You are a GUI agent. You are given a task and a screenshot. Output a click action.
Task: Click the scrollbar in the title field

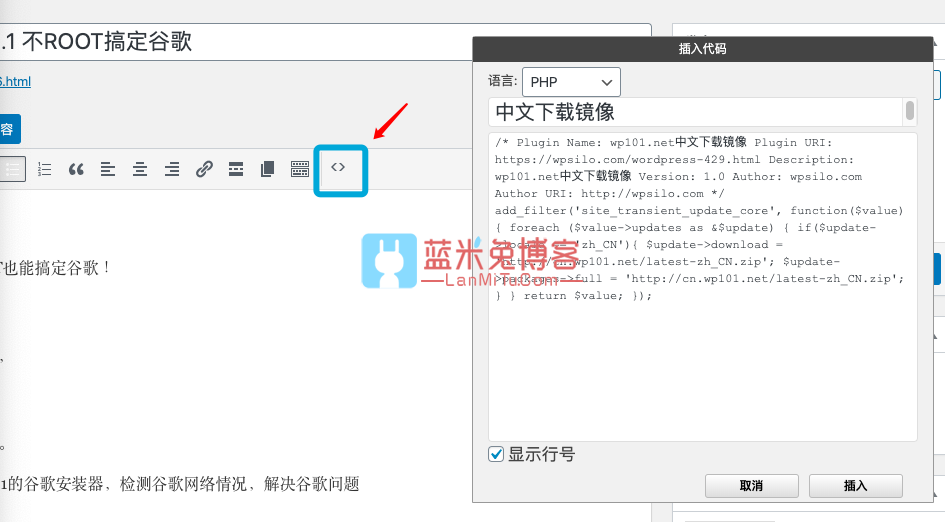click(x=909, y=112)
